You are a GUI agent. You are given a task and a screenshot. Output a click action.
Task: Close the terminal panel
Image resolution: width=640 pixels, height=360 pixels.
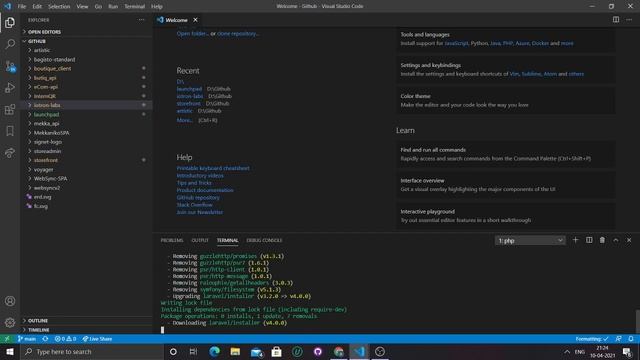[x=629, y=240]
